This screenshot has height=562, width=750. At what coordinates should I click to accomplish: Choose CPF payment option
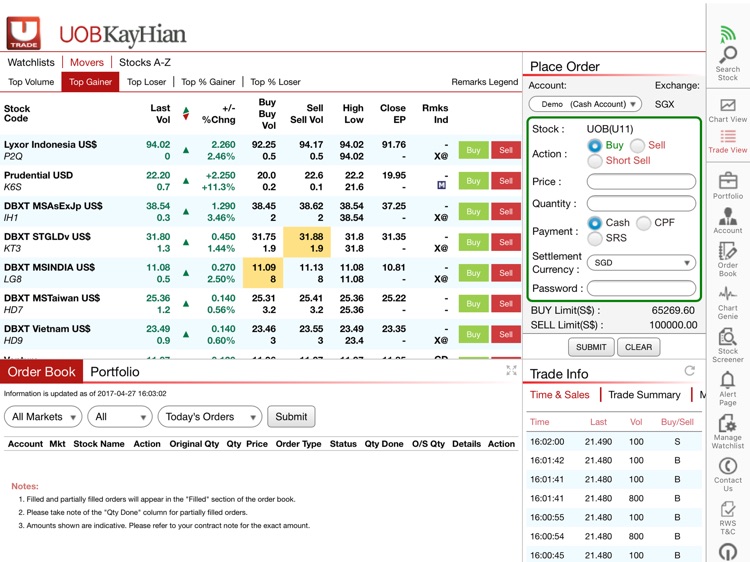coord(643,223)
